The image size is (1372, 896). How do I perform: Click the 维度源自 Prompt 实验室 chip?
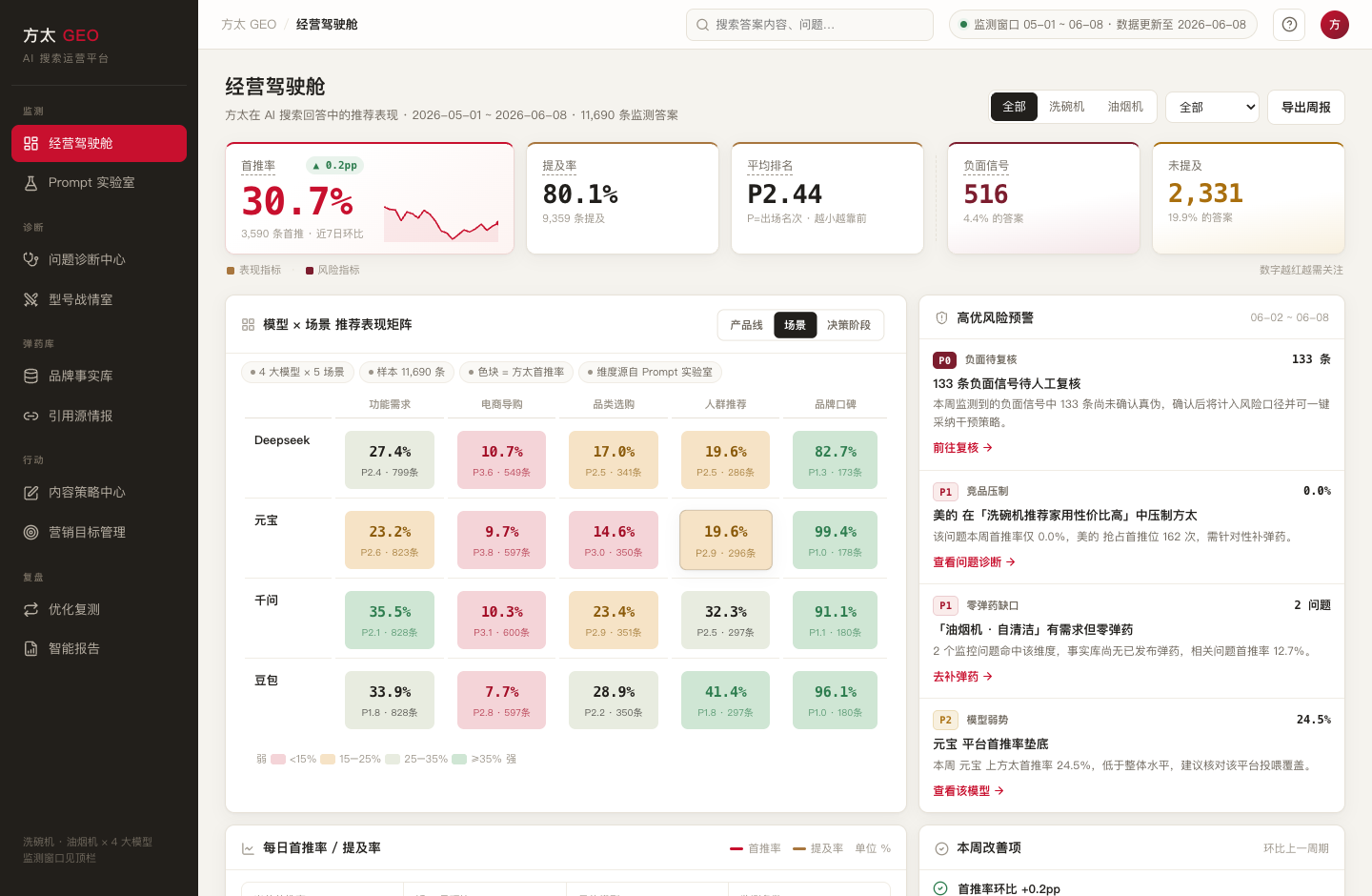[650, 372]
